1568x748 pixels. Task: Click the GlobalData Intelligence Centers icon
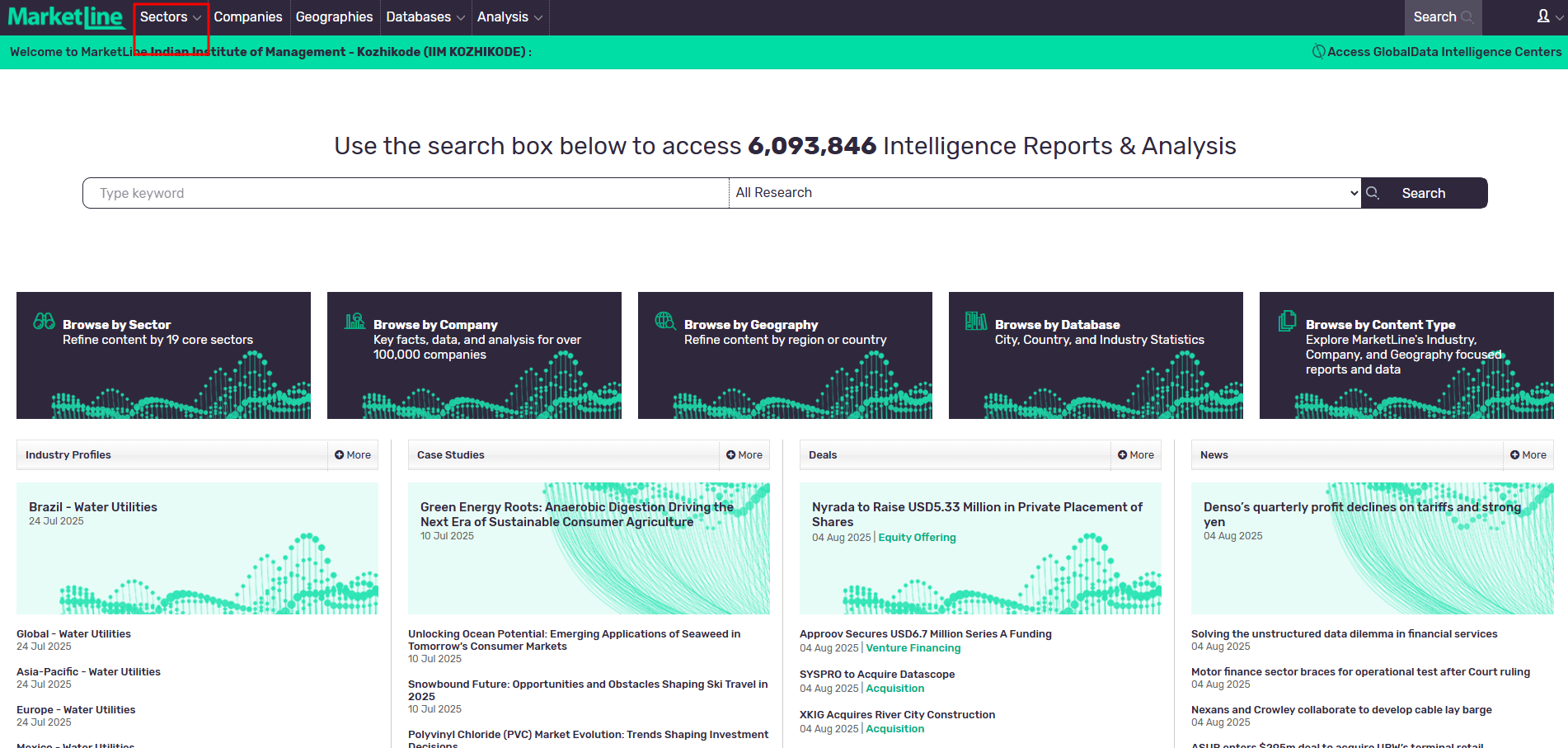tap(1318, 51)
